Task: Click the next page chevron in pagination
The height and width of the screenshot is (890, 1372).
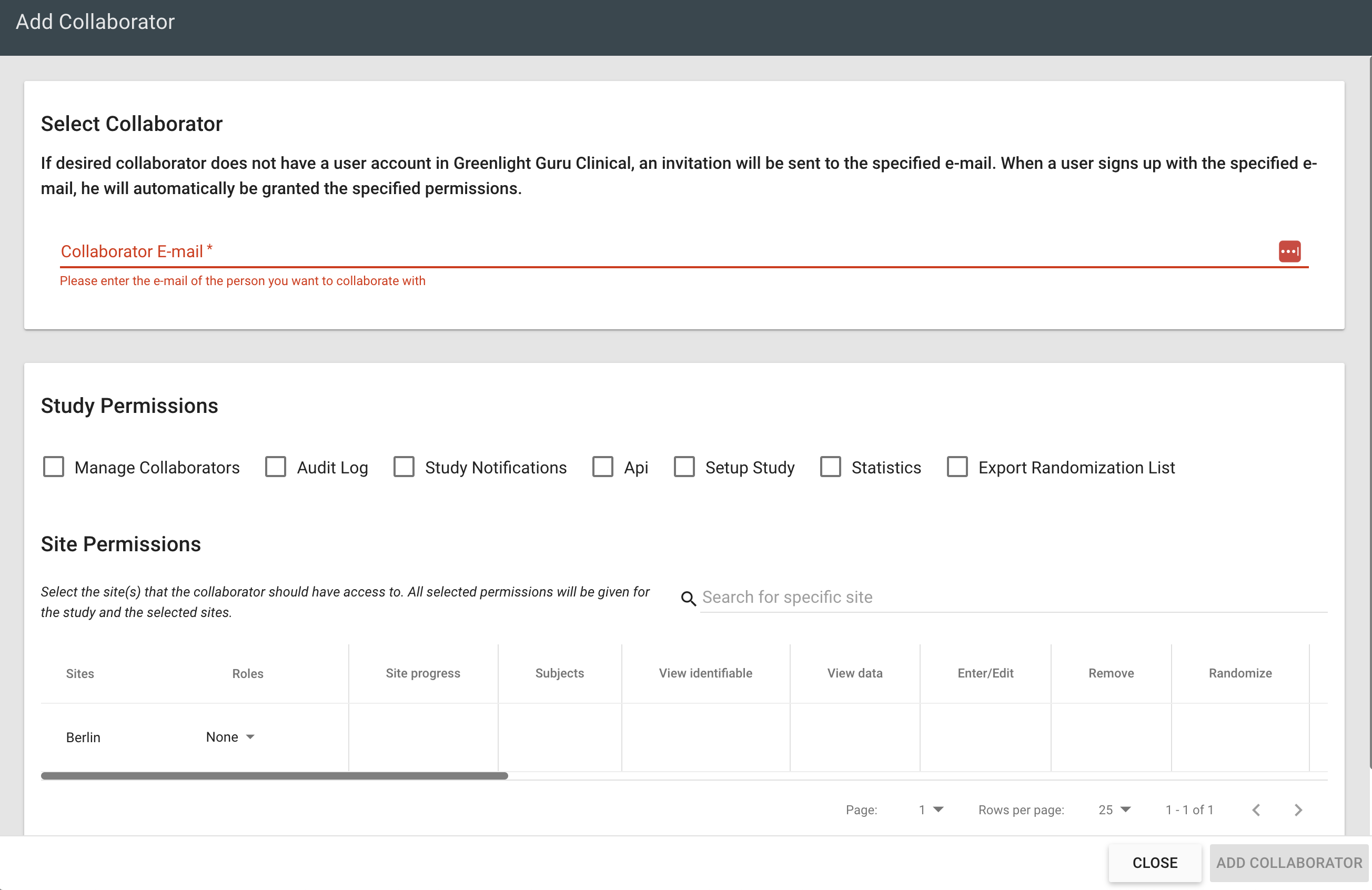Action: point(1298,810)
